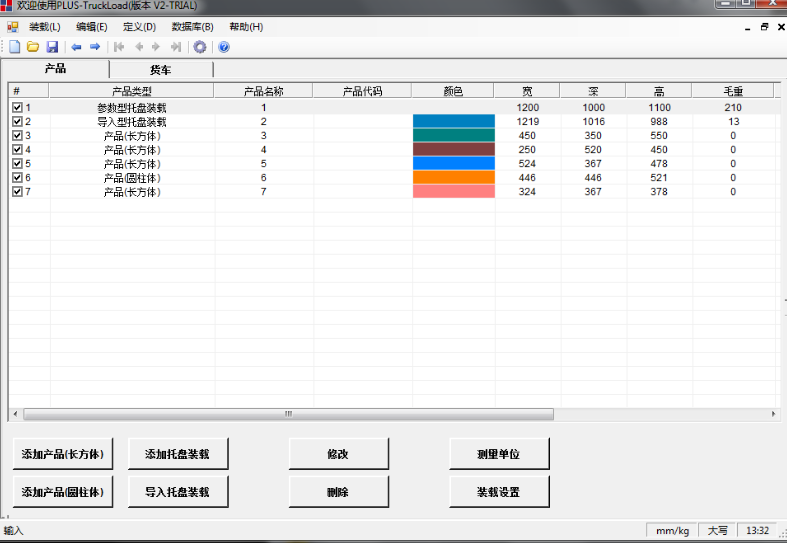Open the 数据库(B) menu
The height and width of the screenshot is (543, 787).
(x=192, y=27)
